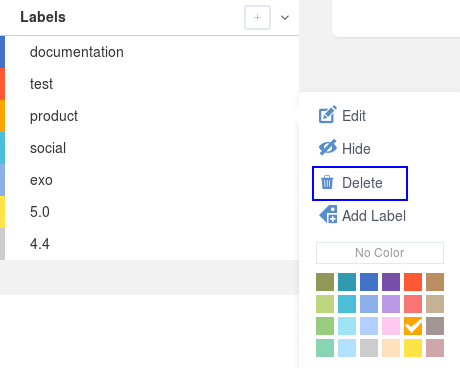Select the test label
The width and height of the screenshot is (460, 368).
point(149,84)
